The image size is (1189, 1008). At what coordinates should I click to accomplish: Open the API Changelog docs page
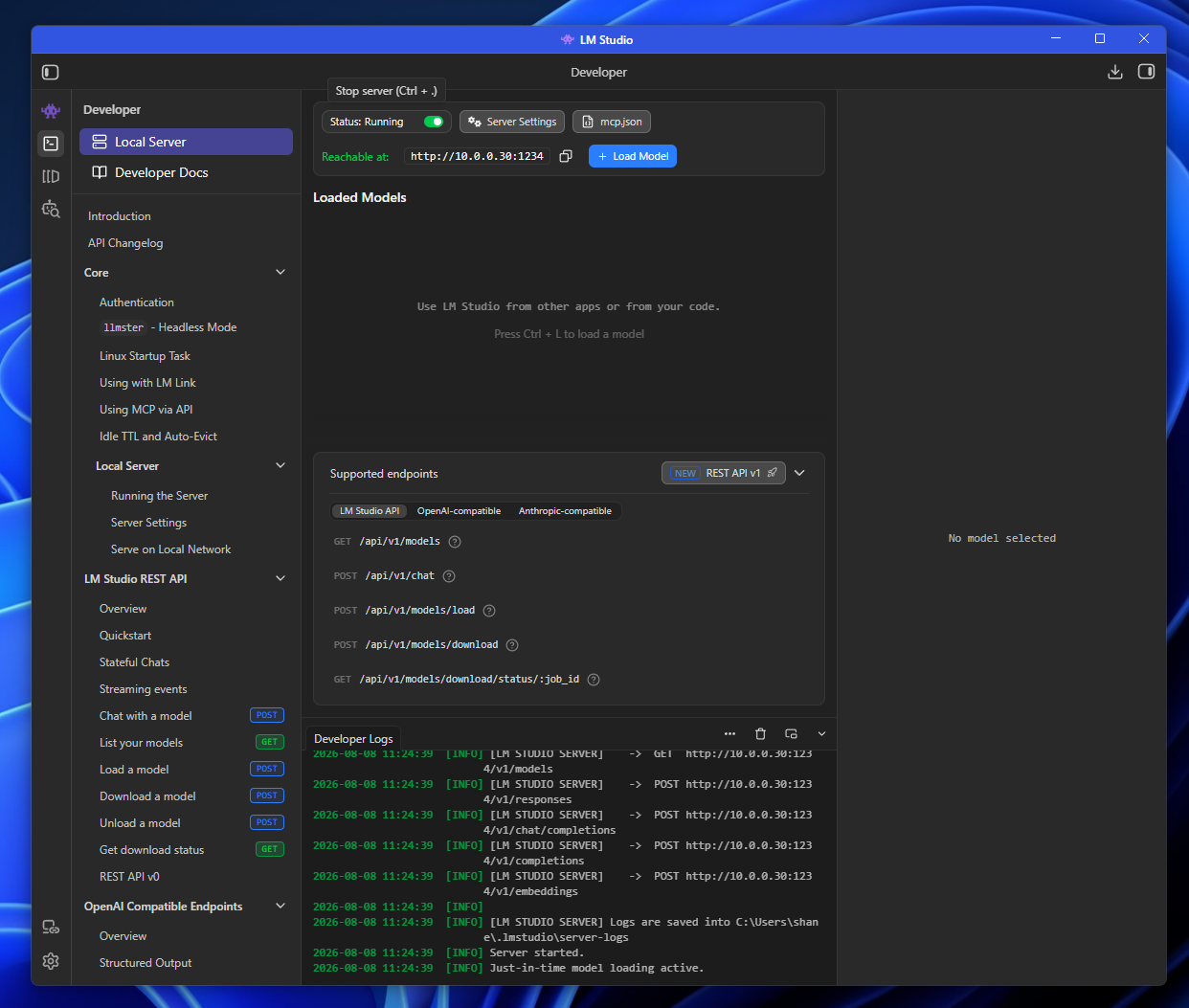click(x=125, y=243)
